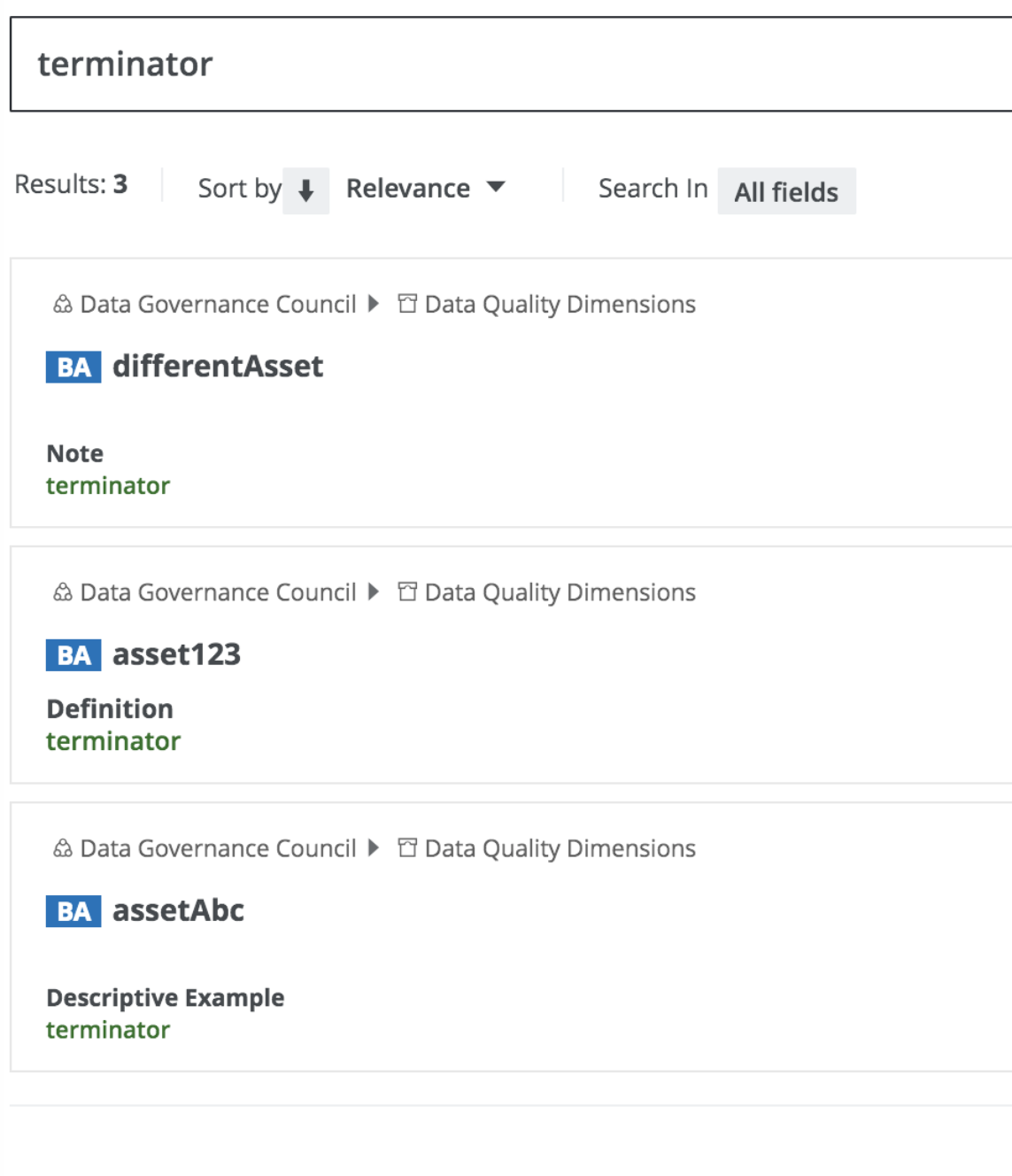Open Data Quality Dimensions above differentAsset

560,305
